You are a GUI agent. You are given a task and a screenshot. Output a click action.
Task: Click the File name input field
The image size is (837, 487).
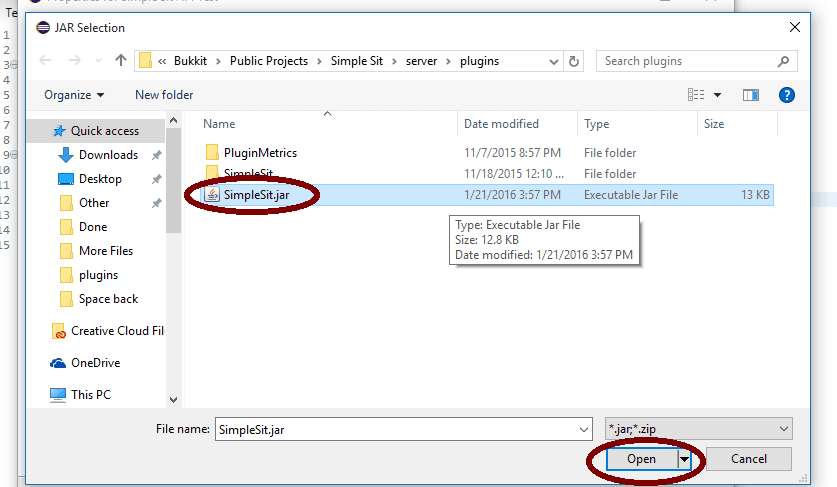point(404,429)
